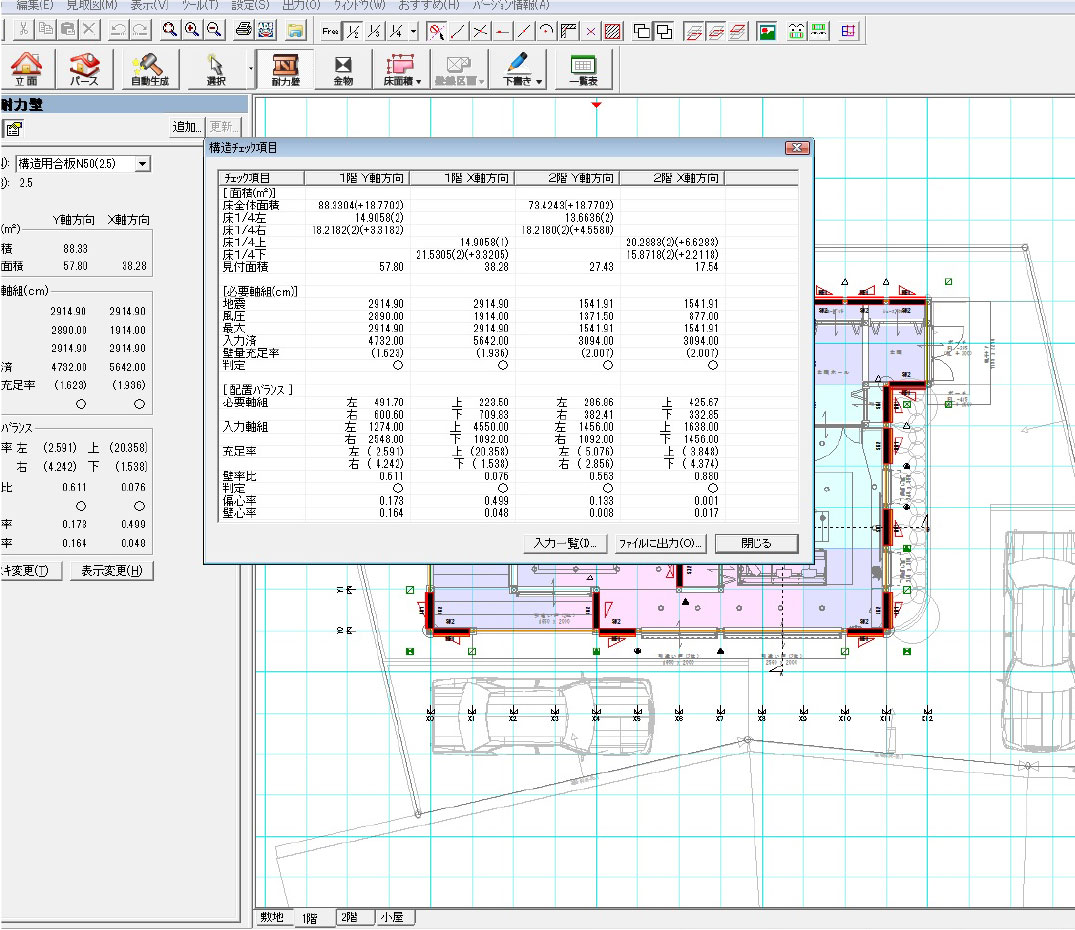Viewport: 1075px width, 930px height.
Task: Click the zoom-to-fit magnifier icon
Action: [169, 29]
